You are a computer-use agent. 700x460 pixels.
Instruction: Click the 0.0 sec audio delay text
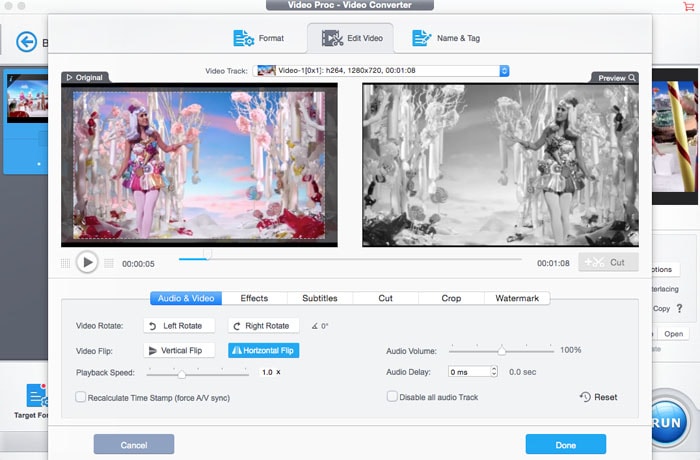click(x=522, y=372)
